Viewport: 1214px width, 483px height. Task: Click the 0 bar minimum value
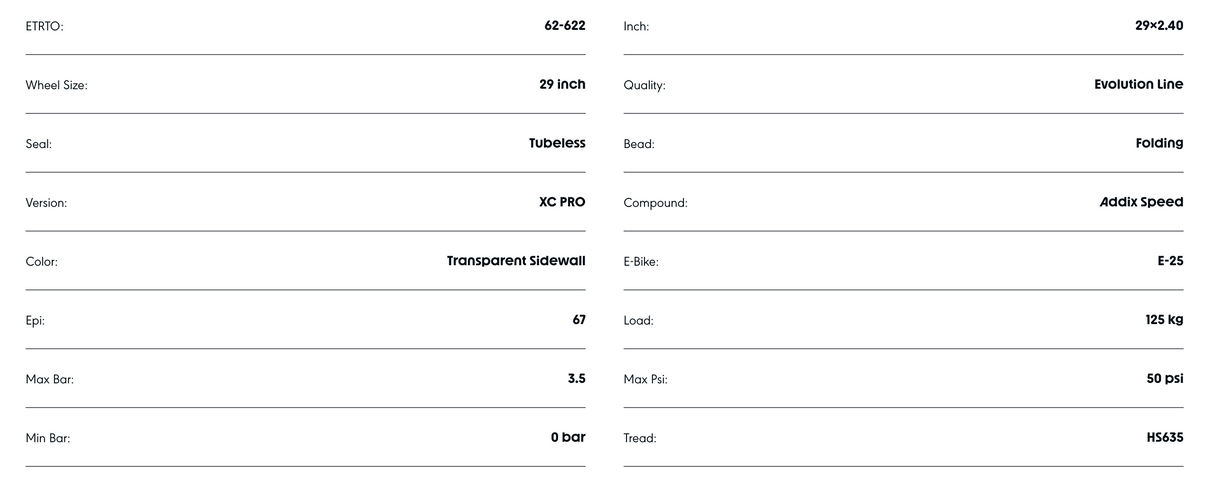[568, 438]
